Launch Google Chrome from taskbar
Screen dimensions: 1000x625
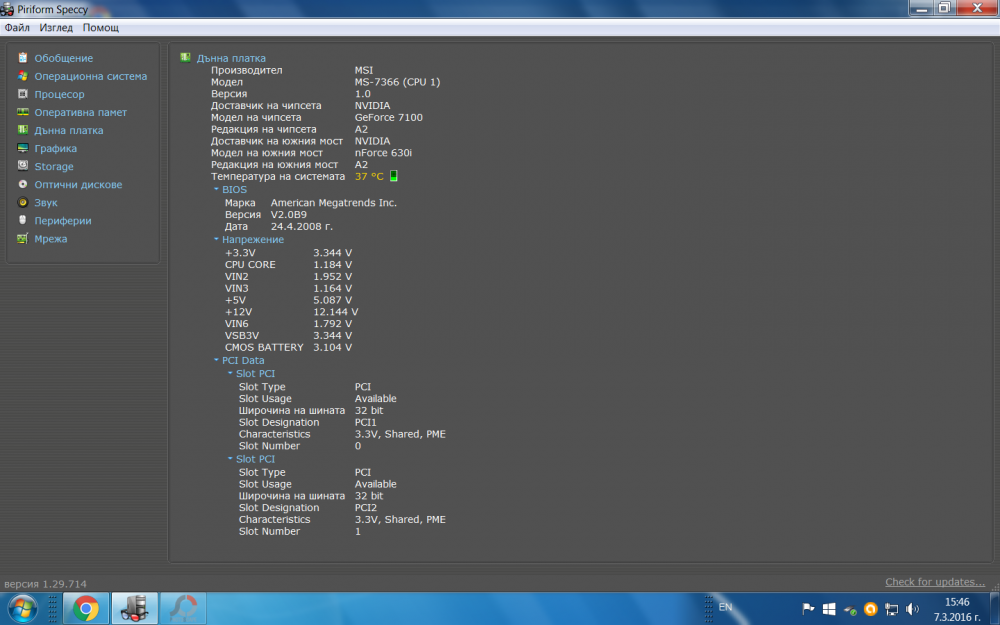coord(85,609)
